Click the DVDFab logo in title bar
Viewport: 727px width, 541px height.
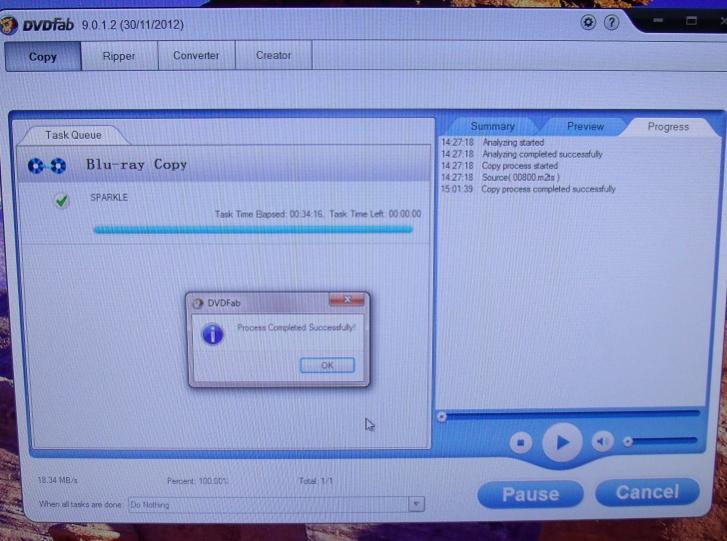point(9,25)
